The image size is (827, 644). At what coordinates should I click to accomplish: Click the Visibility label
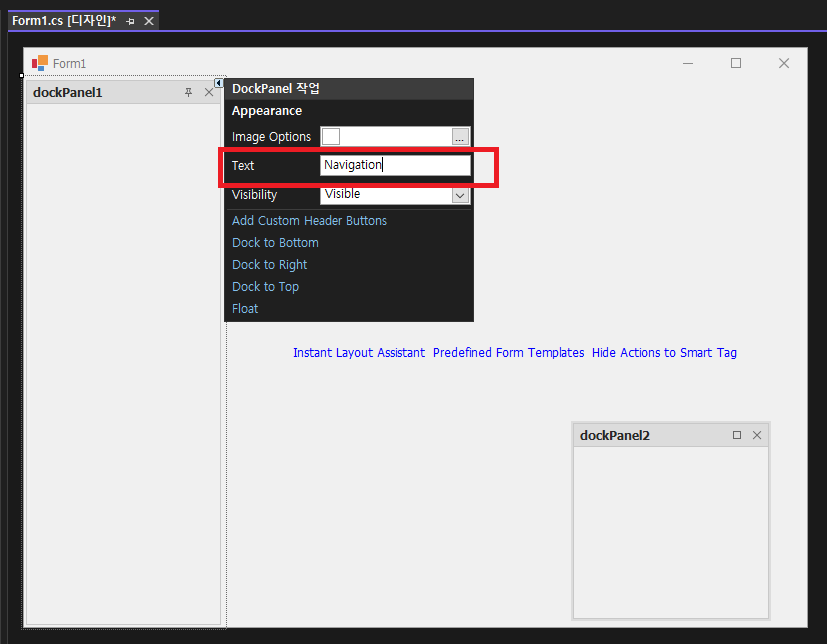(254, 195)
